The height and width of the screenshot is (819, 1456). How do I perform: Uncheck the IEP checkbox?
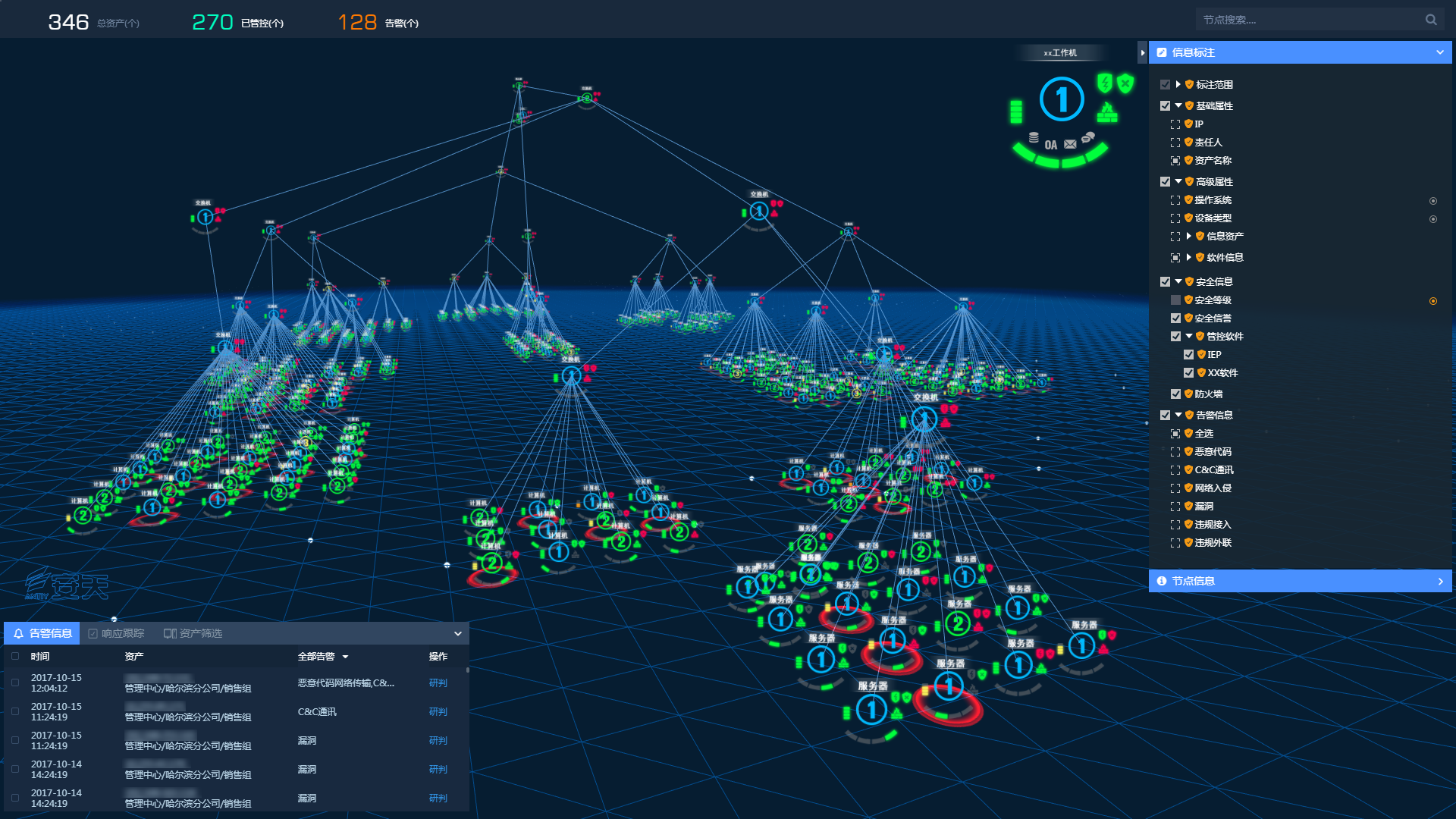[x=1188, y=355]
